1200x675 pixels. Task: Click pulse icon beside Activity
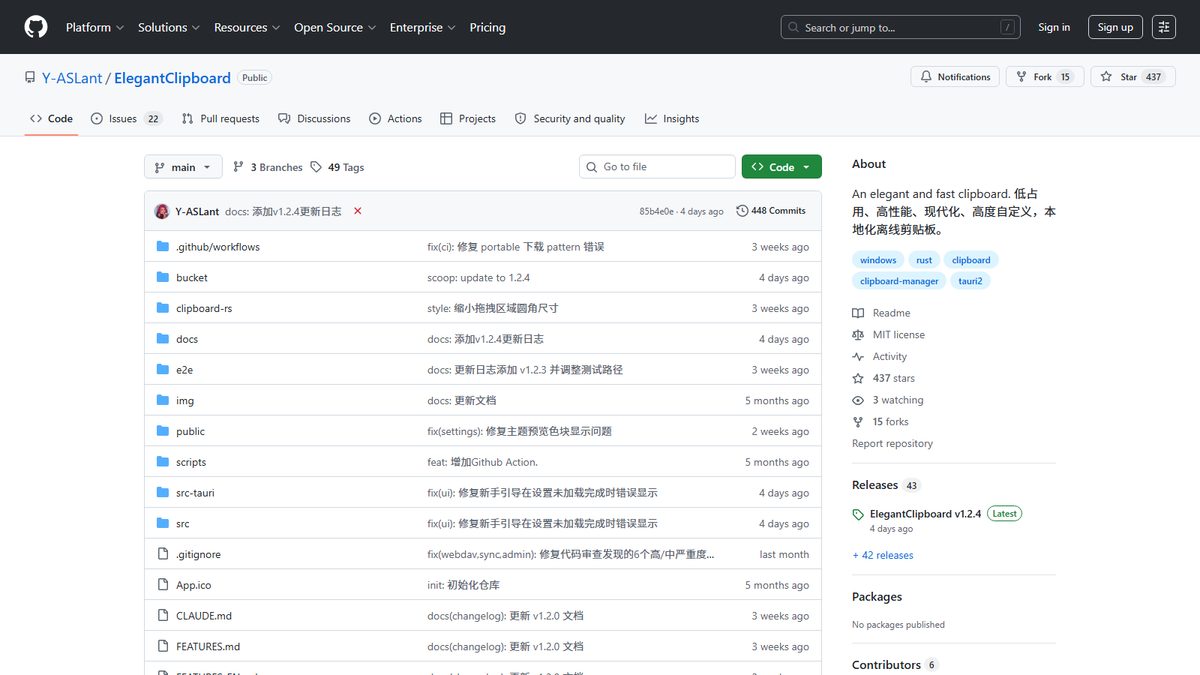point(858,357)
